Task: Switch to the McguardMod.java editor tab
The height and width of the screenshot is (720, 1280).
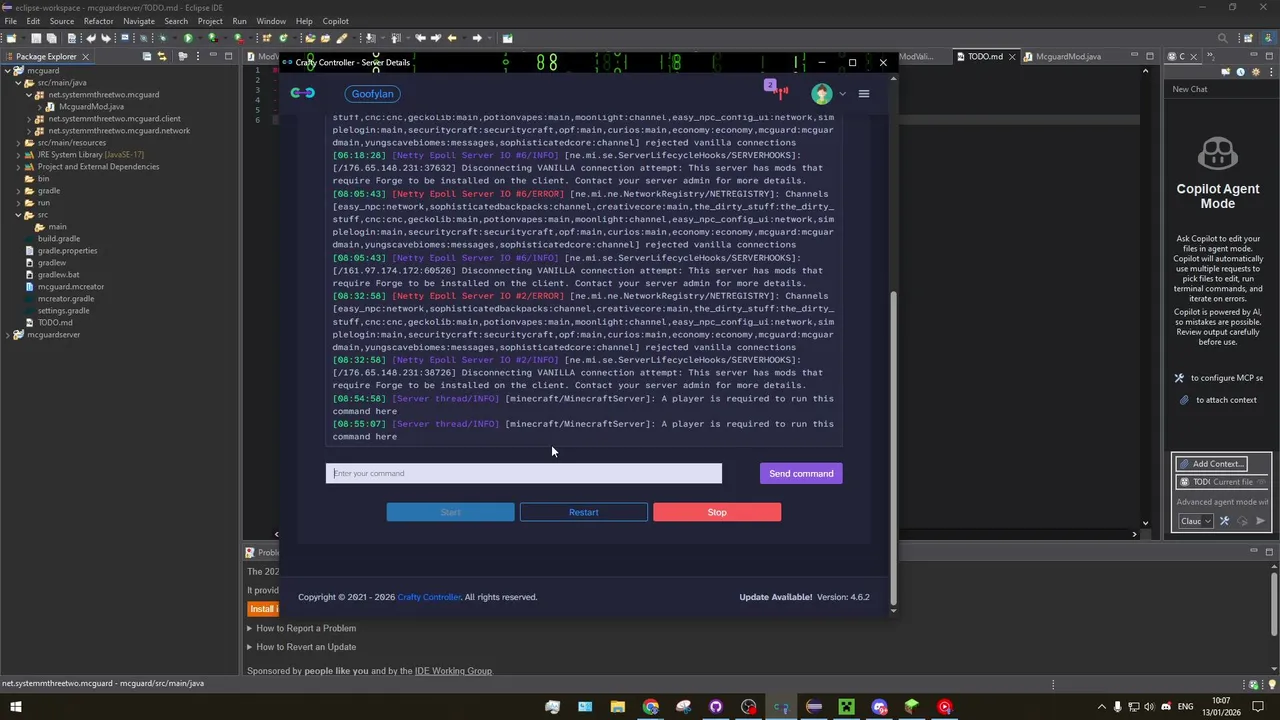Action: point(1068,57)
